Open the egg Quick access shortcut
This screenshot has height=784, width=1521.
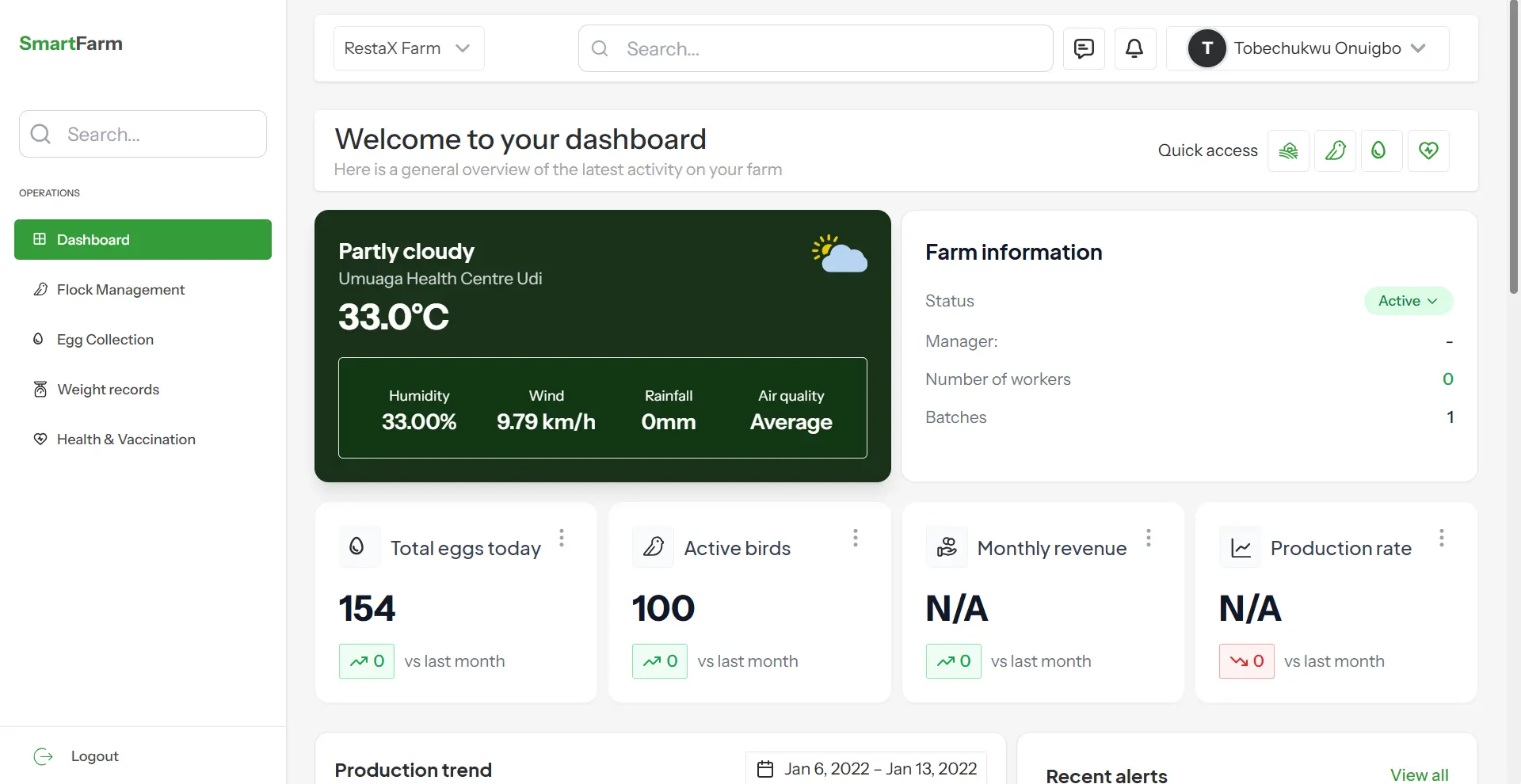point(1380,150)
